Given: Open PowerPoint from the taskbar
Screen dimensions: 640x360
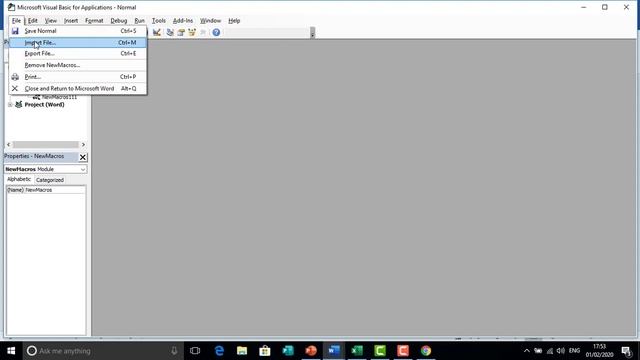Looking at the screenshot, I should click(x=311, y=351).
